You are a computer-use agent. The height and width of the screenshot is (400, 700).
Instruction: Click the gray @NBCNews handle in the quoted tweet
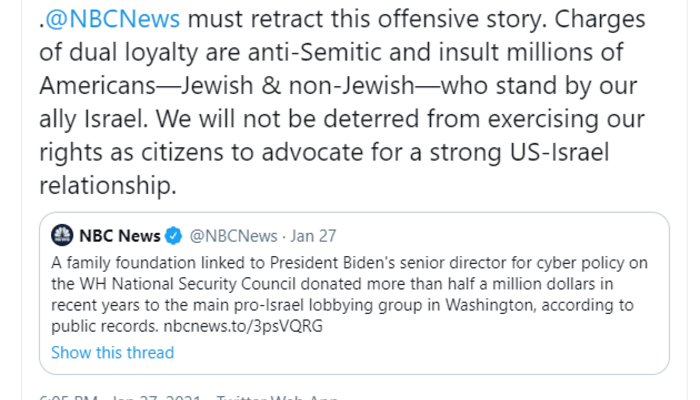pos(231,237)
